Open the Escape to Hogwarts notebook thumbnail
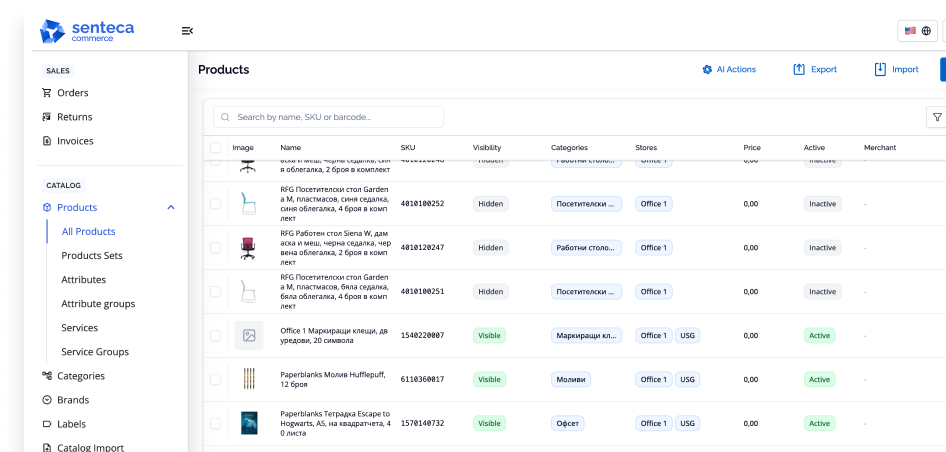The image size is (946, 452). tap(249, 424)
